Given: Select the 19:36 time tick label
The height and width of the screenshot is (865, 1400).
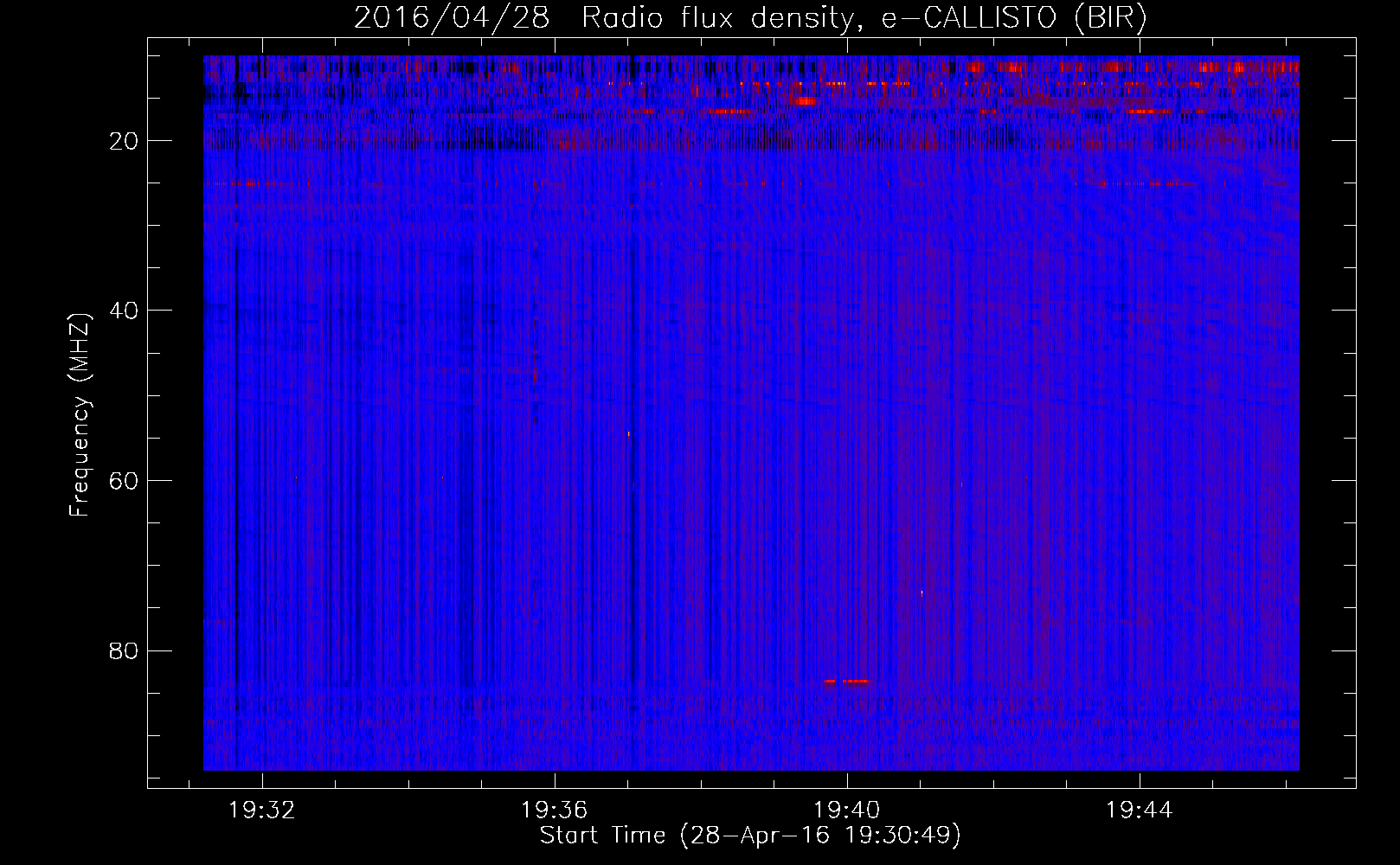Looking at the screenshot, I should tap(554, 811).
